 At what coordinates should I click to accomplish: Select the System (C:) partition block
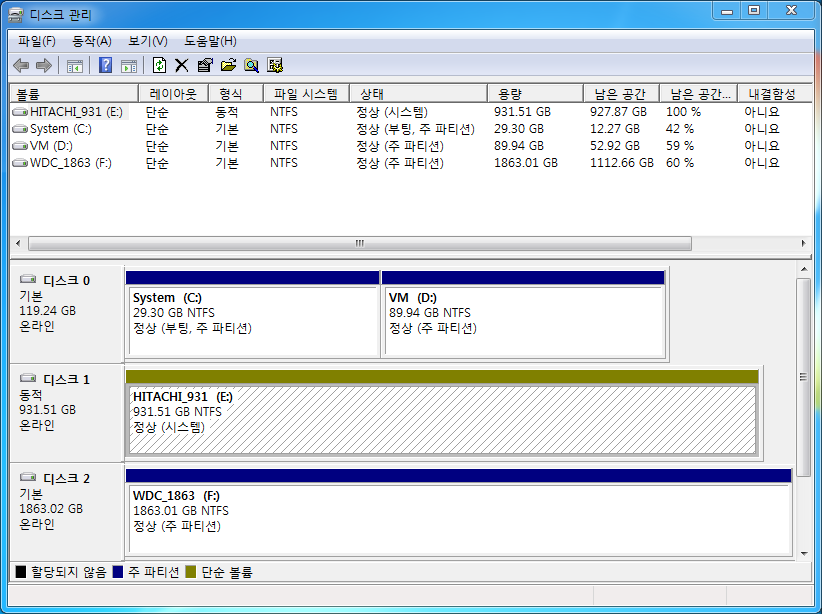click(252, 320)
